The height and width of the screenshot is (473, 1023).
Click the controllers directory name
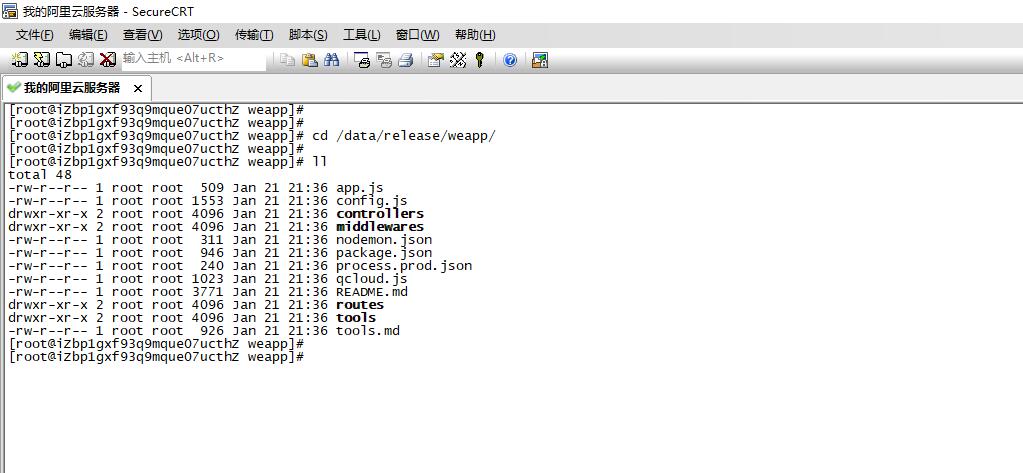click(x=380, y=214)
